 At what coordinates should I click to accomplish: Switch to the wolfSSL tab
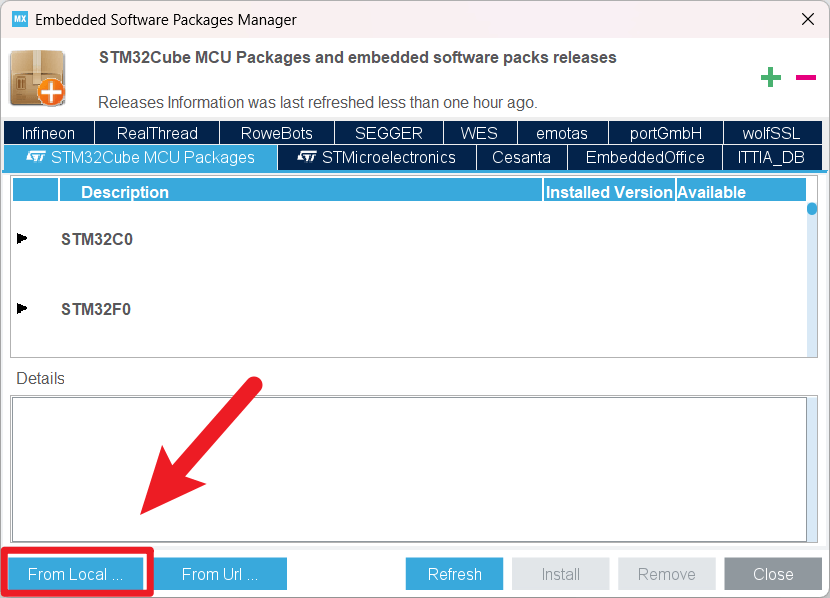pos(771,133)
